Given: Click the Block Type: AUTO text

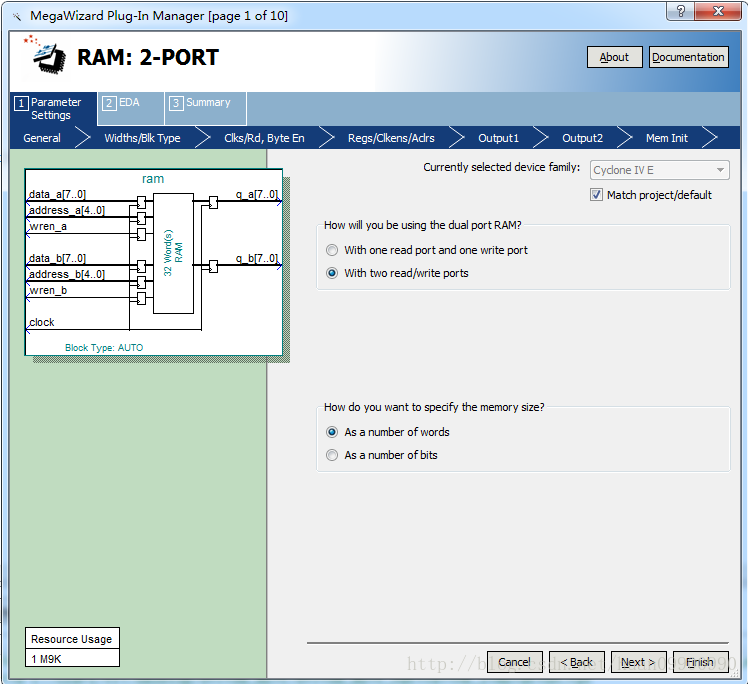Looking at the screenshot, I should [104, 348].
